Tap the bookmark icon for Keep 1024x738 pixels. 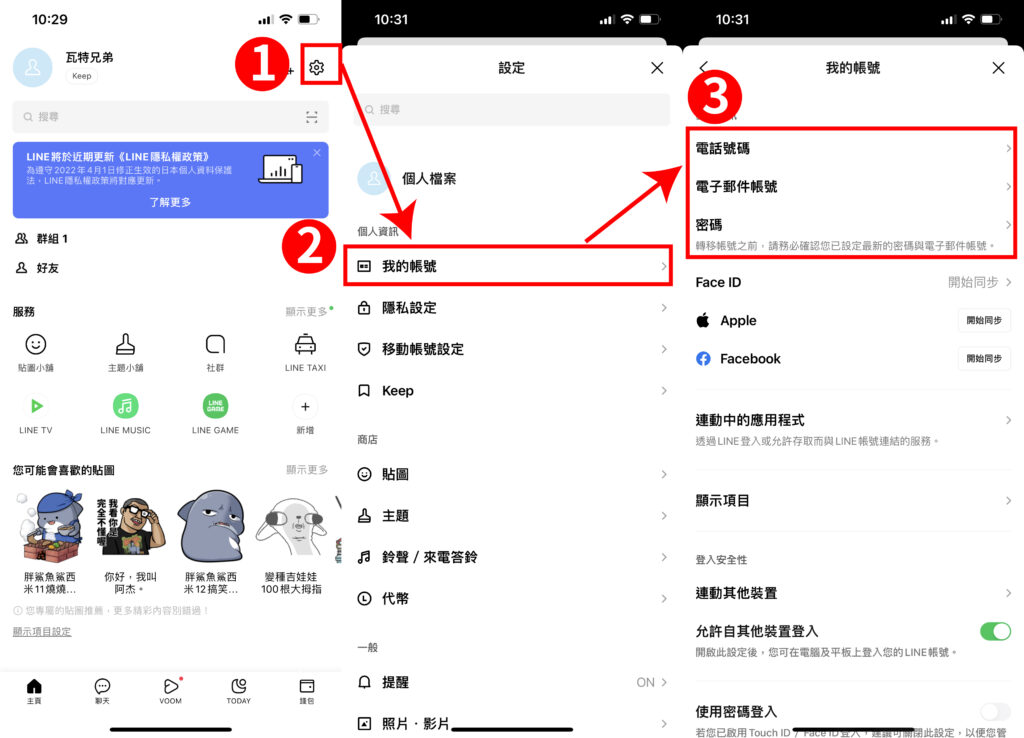coord(364,391)
